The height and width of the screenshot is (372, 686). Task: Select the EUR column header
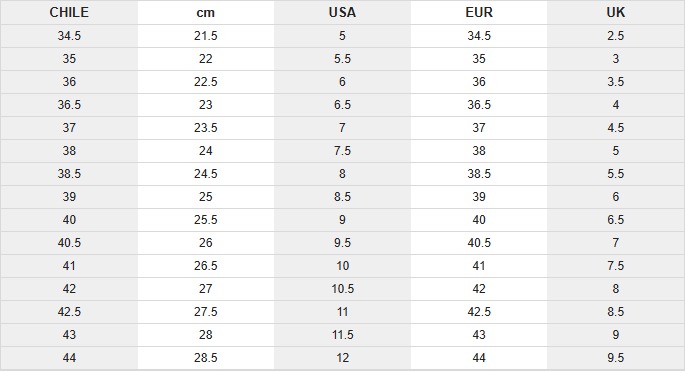pyautogui.click(x=479, y=12)
